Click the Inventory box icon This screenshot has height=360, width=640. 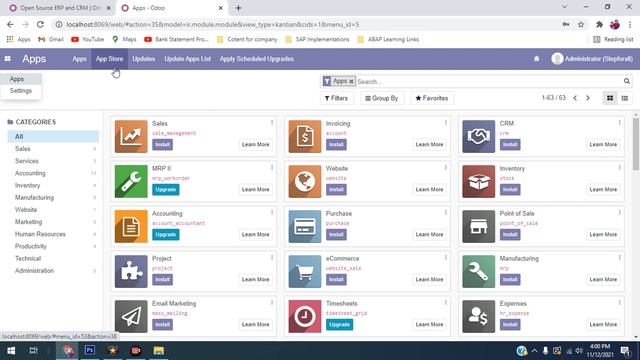tap(478, 181)
